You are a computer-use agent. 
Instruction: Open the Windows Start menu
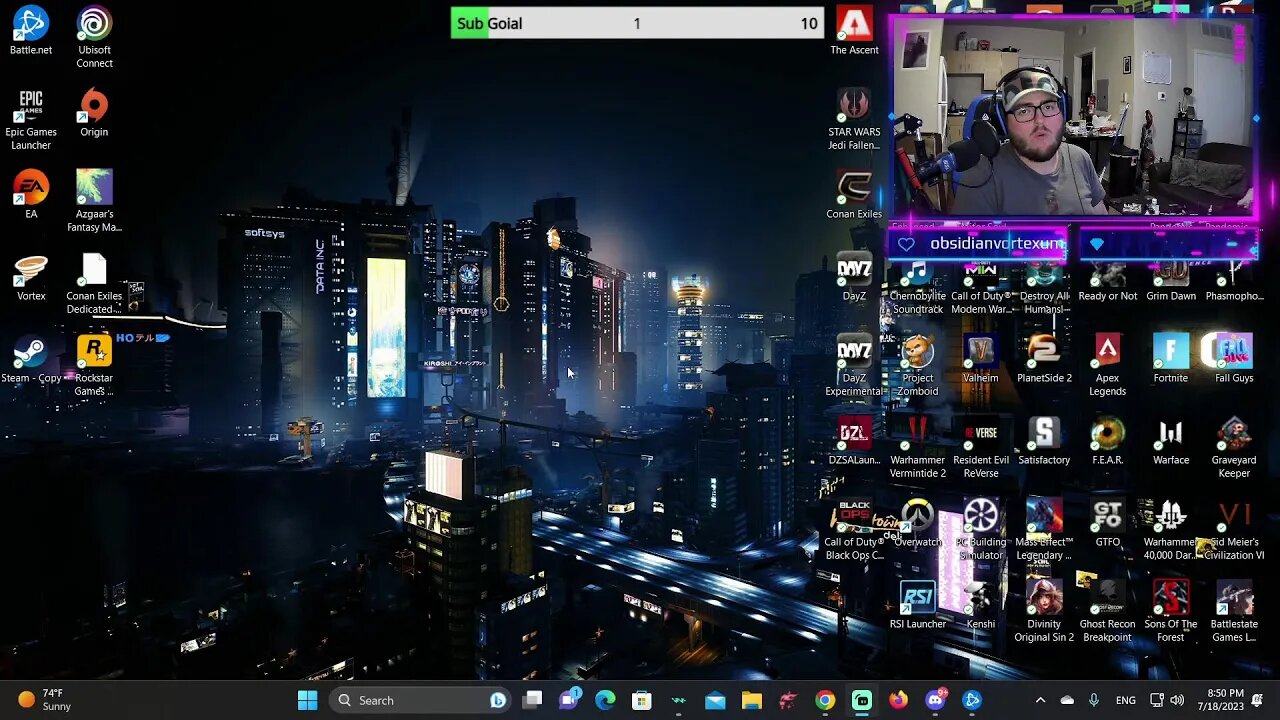[x=307, y=700]
